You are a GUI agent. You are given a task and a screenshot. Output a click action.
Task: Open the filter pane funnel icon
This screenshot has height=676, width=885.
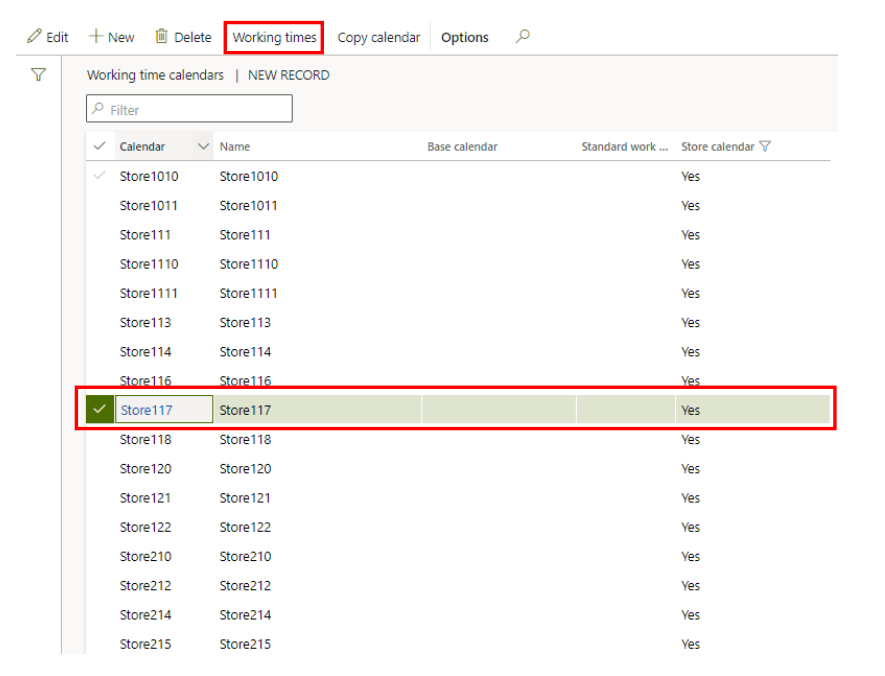pyautogui.click(x=38, y=75)
